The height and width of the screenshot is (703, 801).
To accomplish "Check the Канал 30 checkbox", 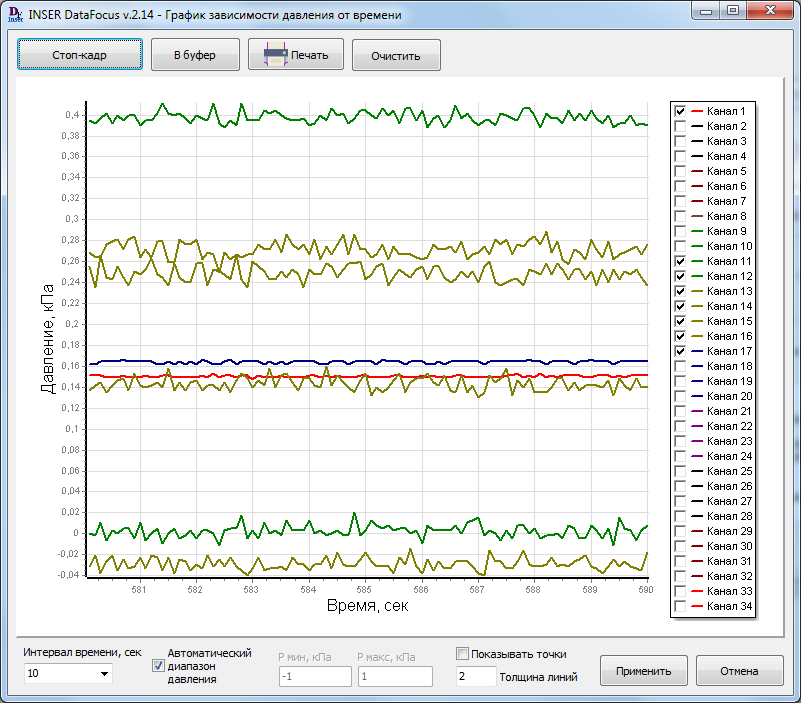I will (x=680, y=546).
